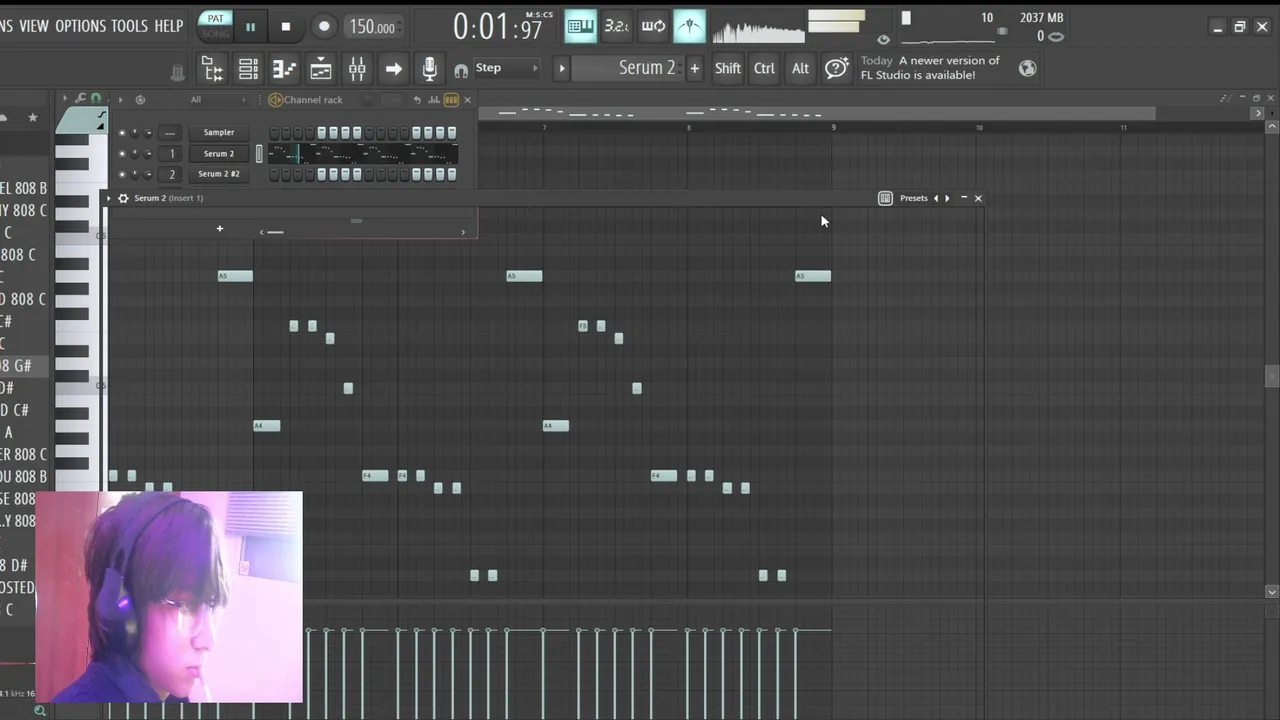Expand the pattern selector arrow before Serum 2

pyautogui.click(x=561, y=68)
